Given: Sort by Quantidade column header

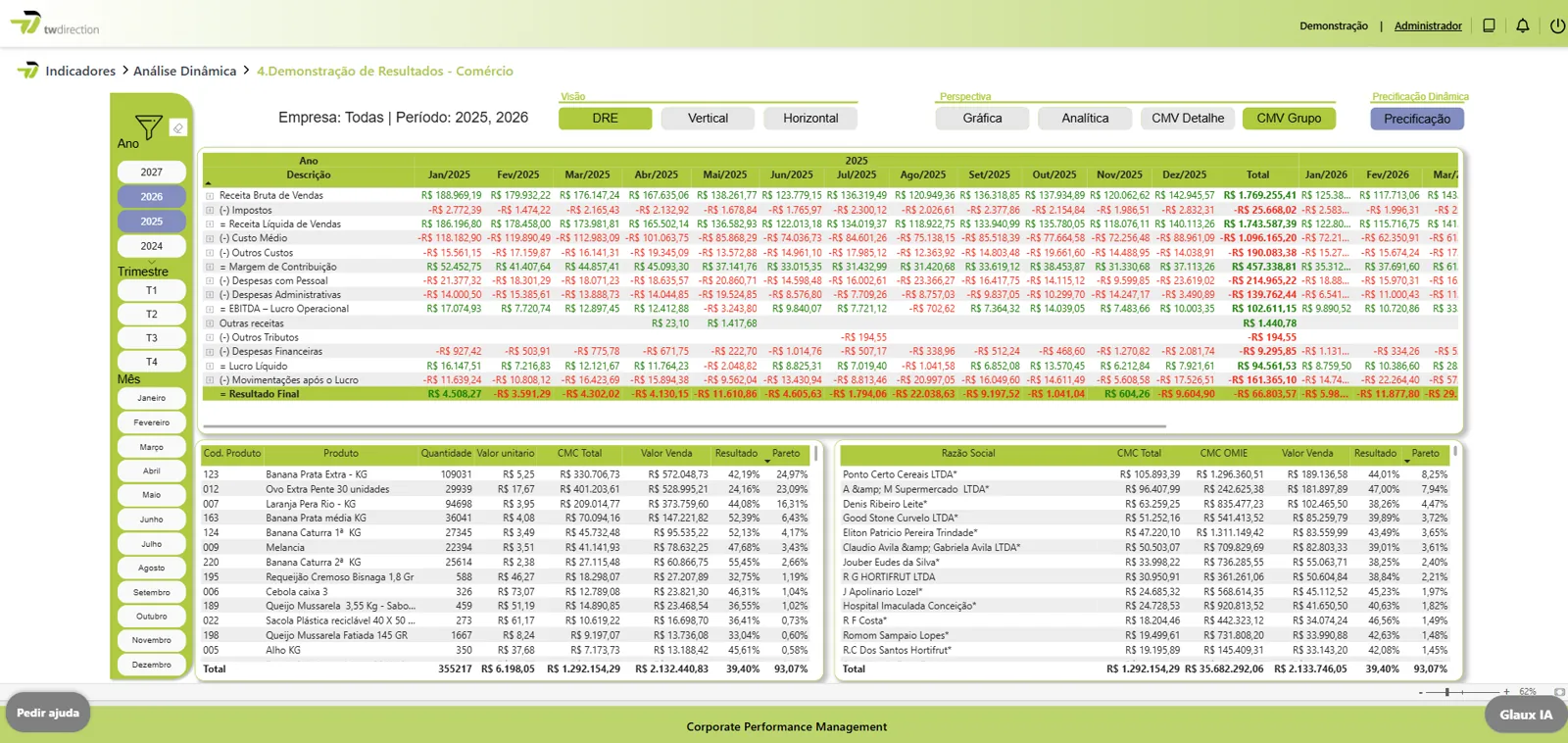Looking at the screenshot, I should pos(446,454).
